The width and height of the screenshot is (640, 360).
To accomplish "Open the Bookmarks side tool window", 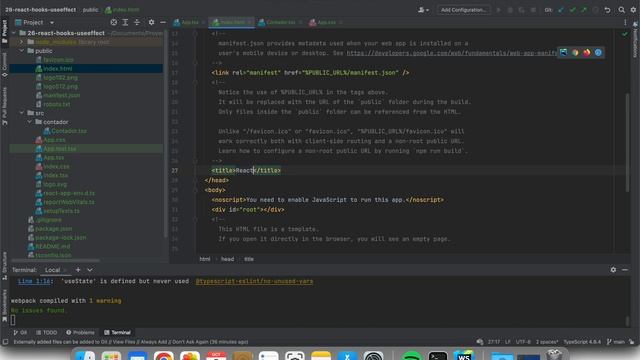I will 4,305.
